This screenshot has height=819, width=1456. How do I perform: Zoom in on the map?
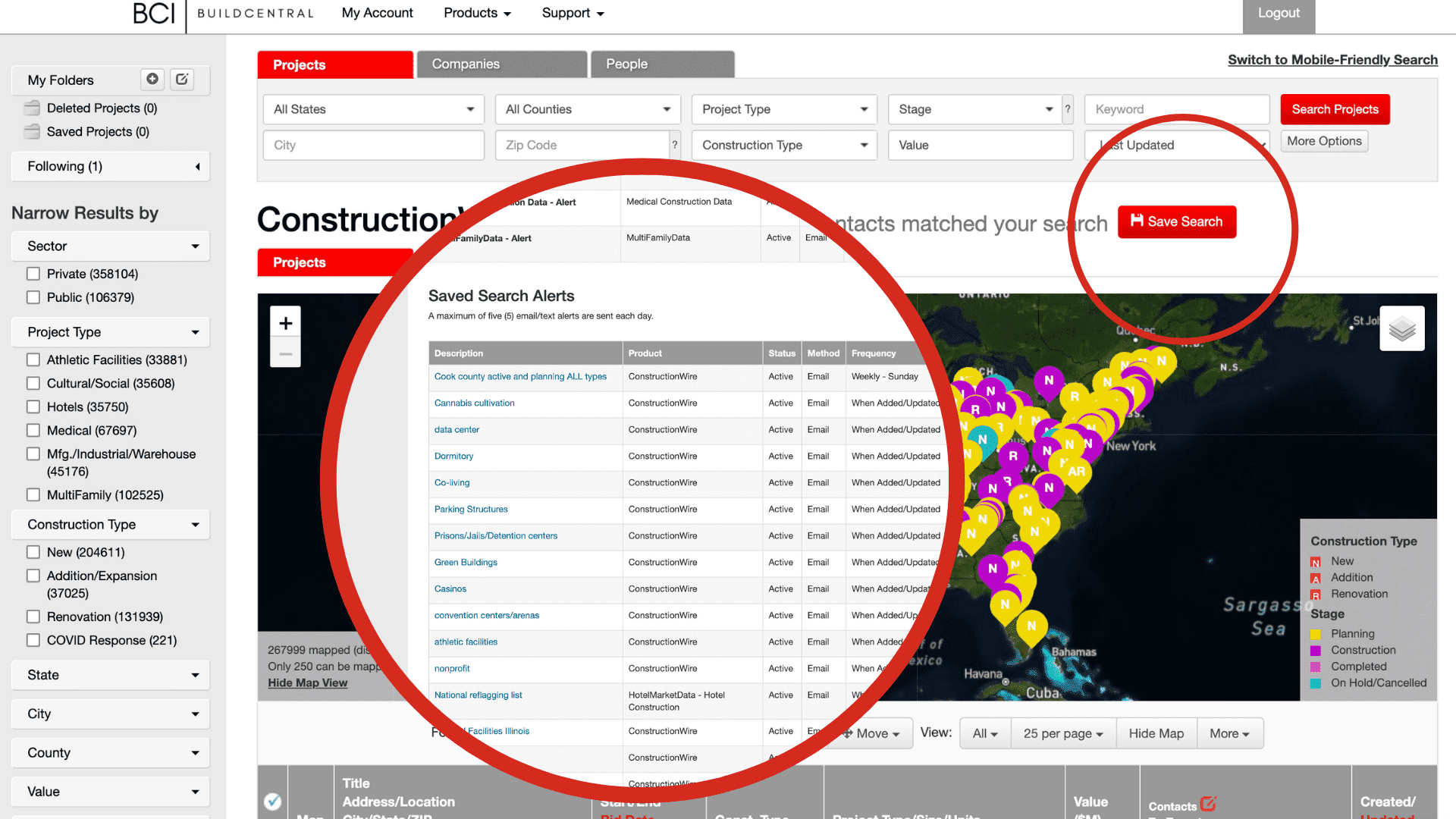(x=285, y=323)
